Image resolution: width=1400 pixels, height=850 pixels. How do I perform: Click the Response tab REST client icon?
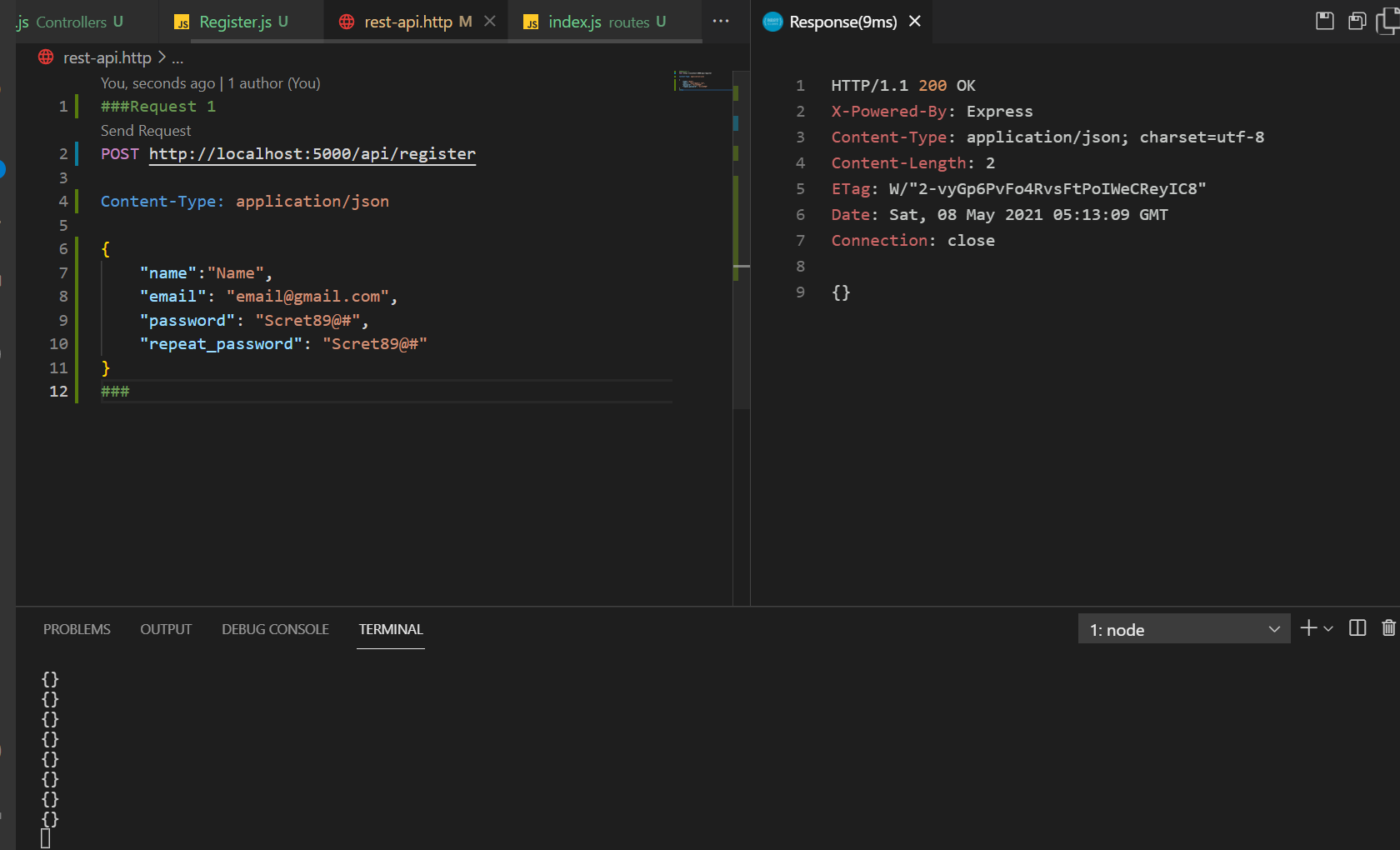772,22
